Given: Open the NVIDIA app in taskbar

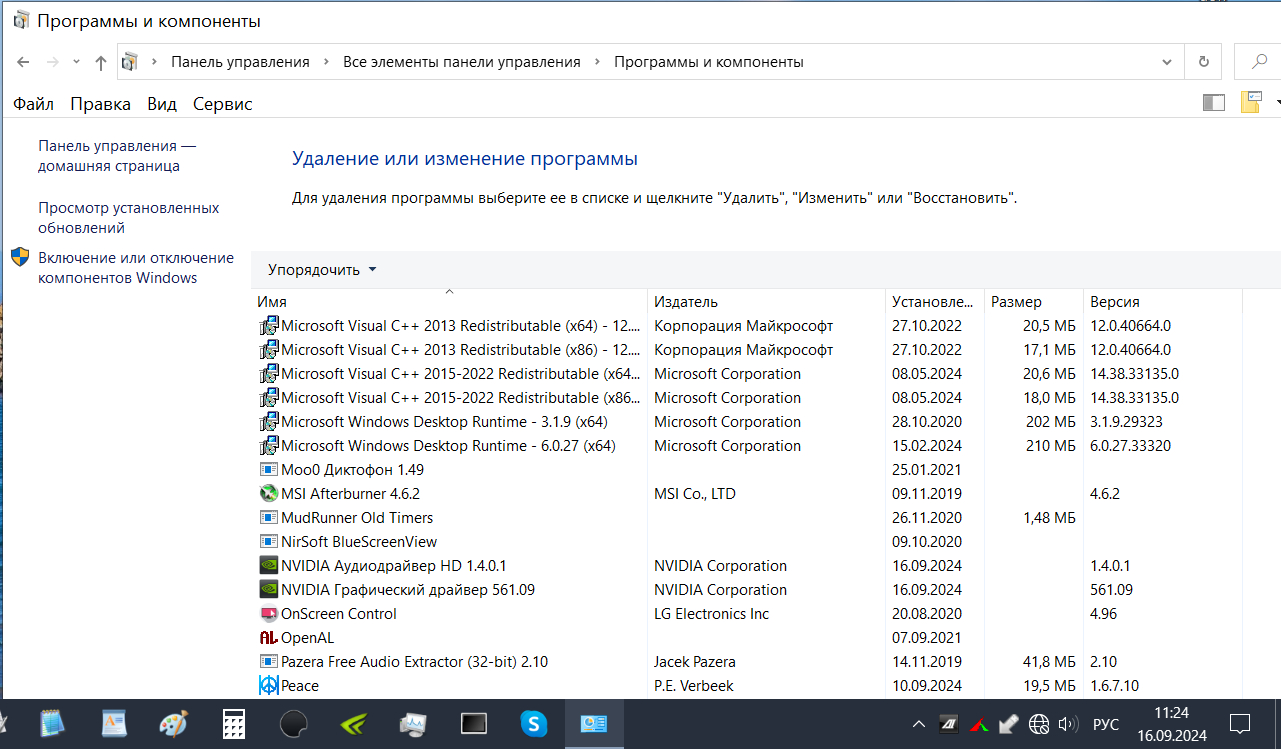Looking at the screenshot, I should tap(353, 724).
